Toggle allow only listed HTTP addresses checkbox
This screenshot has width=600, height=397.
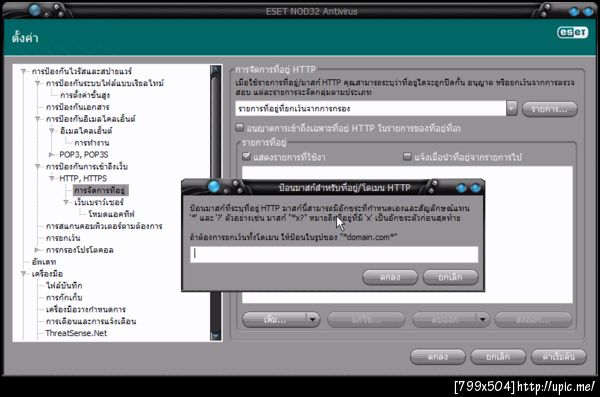[x=240, y=127]
